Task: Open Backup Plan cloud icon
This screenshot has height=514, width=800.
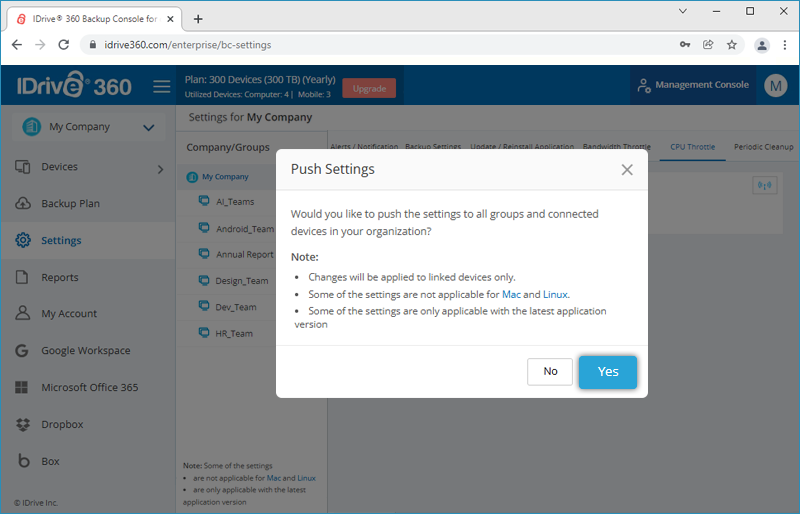Action: [x=23, y=204]
